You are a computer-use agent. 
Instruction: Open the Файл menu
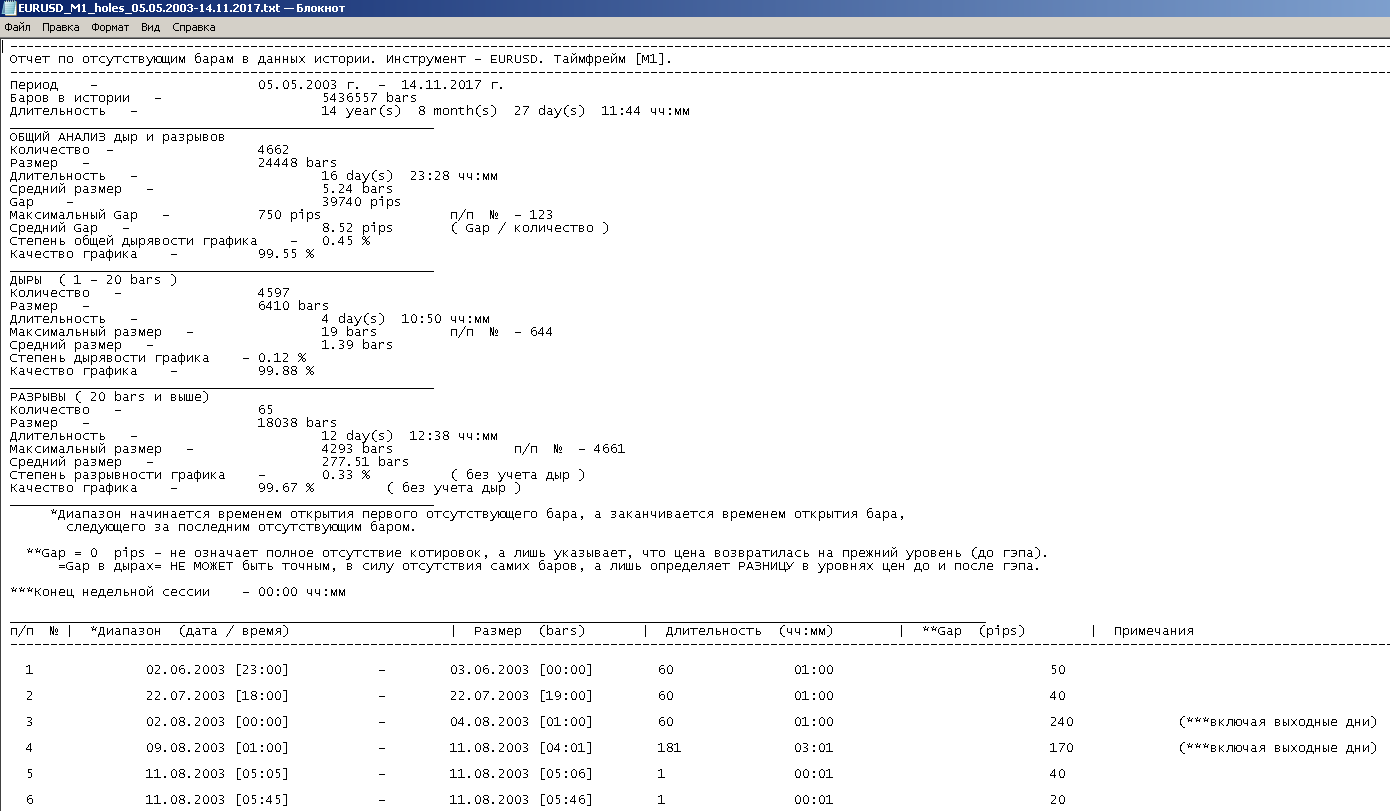coord(17,27)
